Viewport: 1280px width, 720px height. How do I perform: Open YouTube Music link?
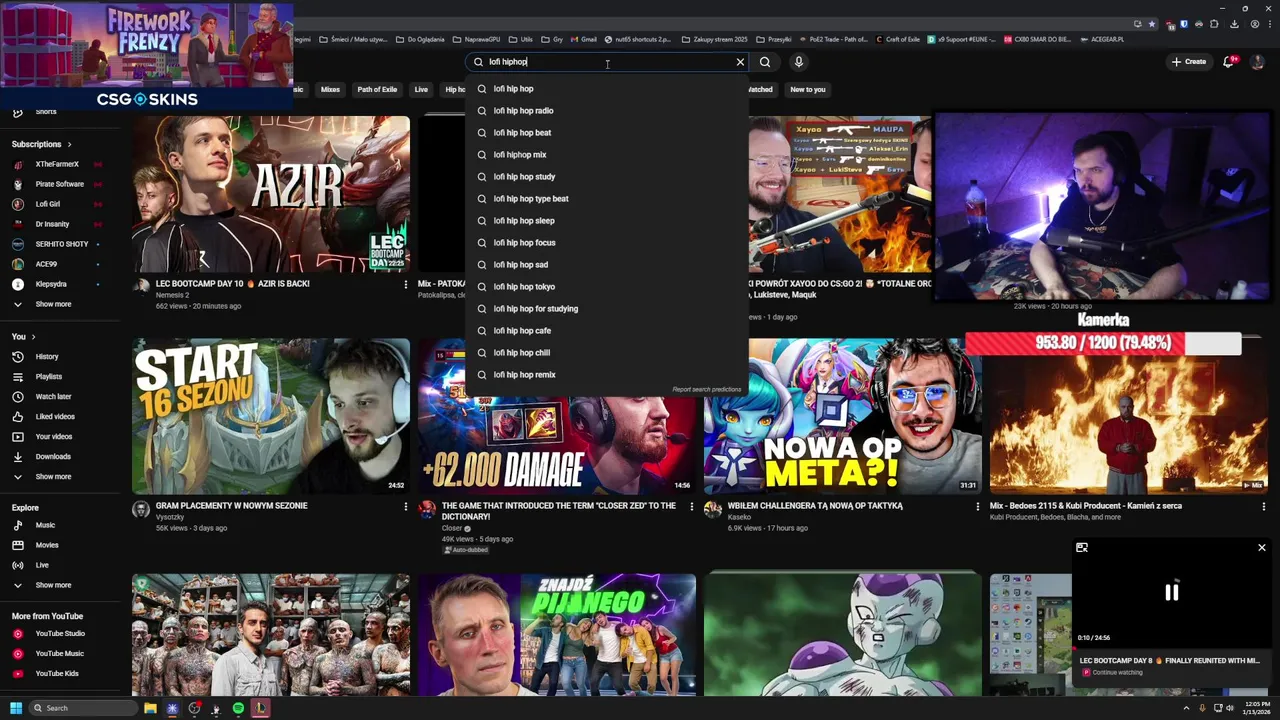point(58,654)
